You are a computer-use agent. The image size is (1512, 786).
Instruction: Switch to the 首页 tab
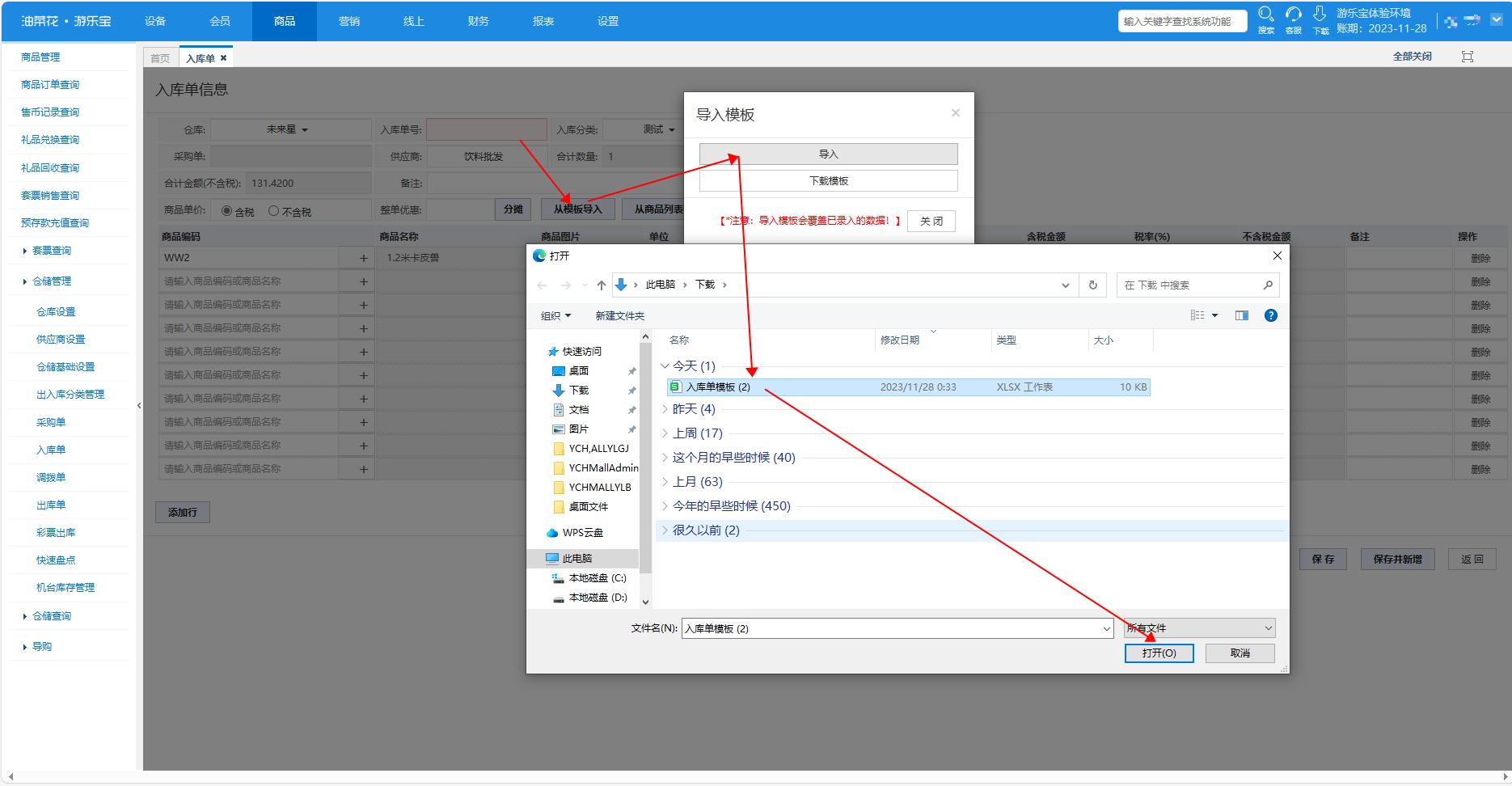pyautogui.click(x=160, y=58)
